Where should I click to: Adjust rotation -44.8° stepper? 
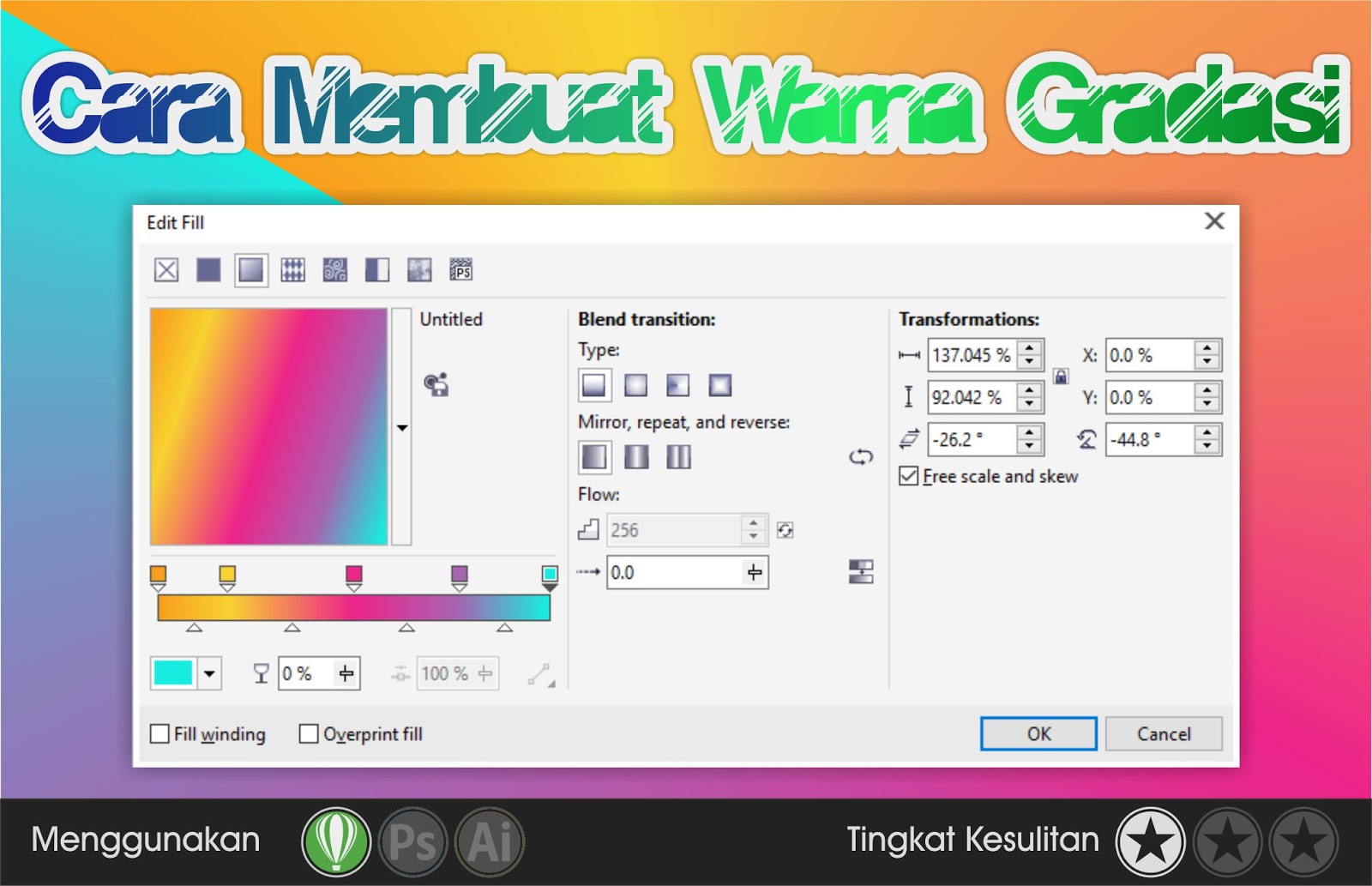click(1207, 439)
